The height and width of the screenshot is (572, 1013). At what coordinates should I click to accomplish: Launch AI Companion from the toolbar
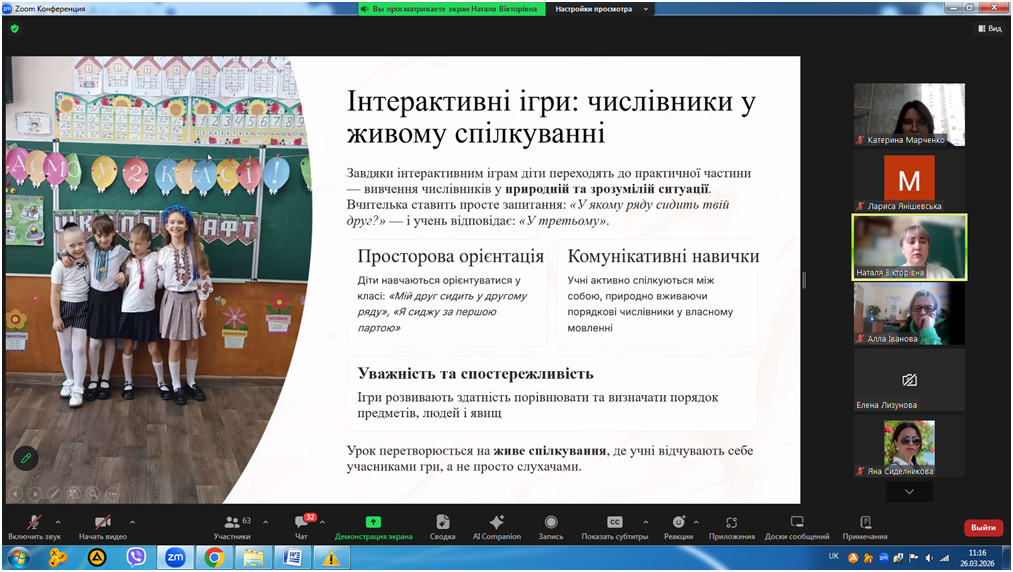[496, 526]
